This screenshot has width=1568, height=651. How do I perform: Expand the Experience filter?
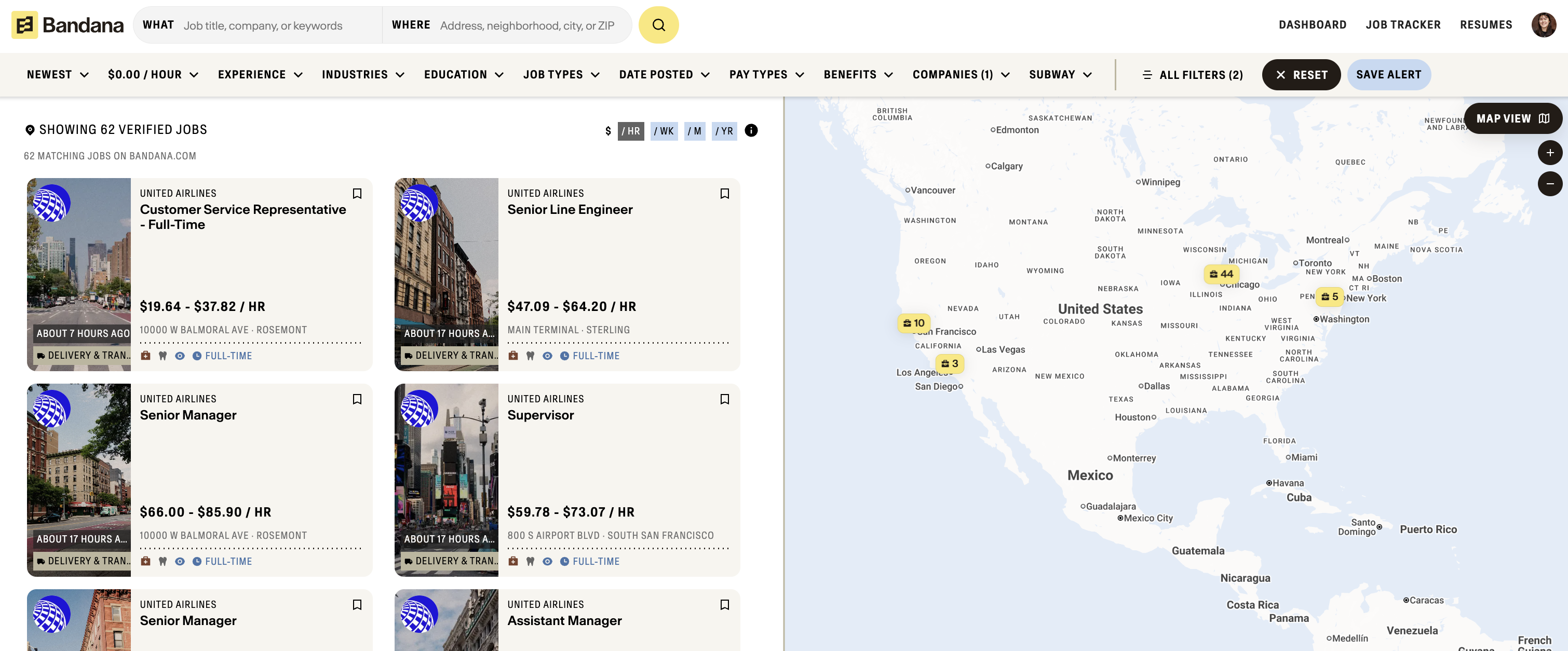tap(261, 75)
